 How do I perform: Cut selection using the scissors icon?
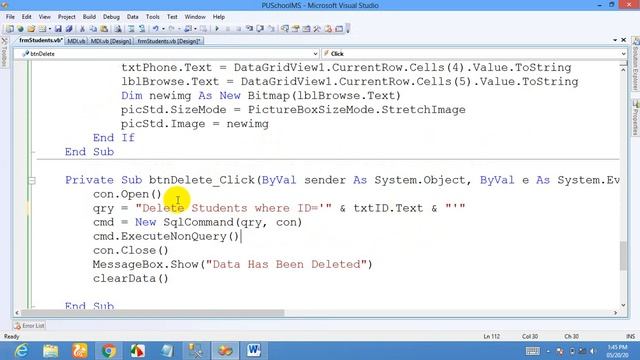pyautogui.click(x=82, y=29)
